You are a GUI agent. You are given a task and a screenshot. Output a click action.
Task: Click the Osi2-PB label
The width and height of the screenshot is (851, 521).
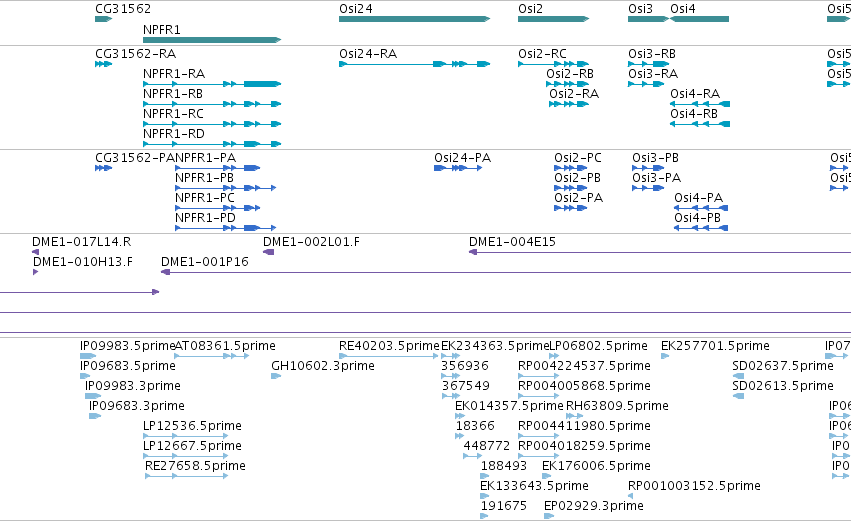click(577, 178)
